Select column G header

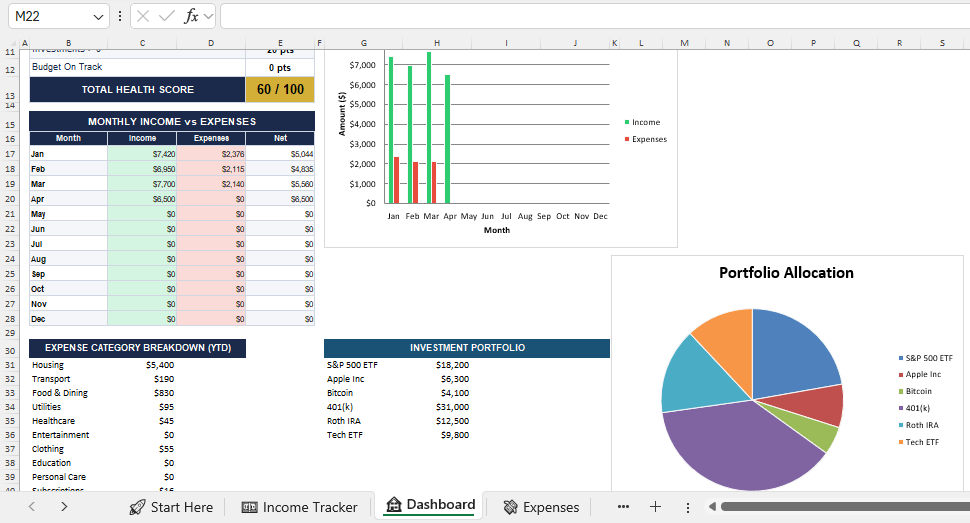tap(363, 43)
